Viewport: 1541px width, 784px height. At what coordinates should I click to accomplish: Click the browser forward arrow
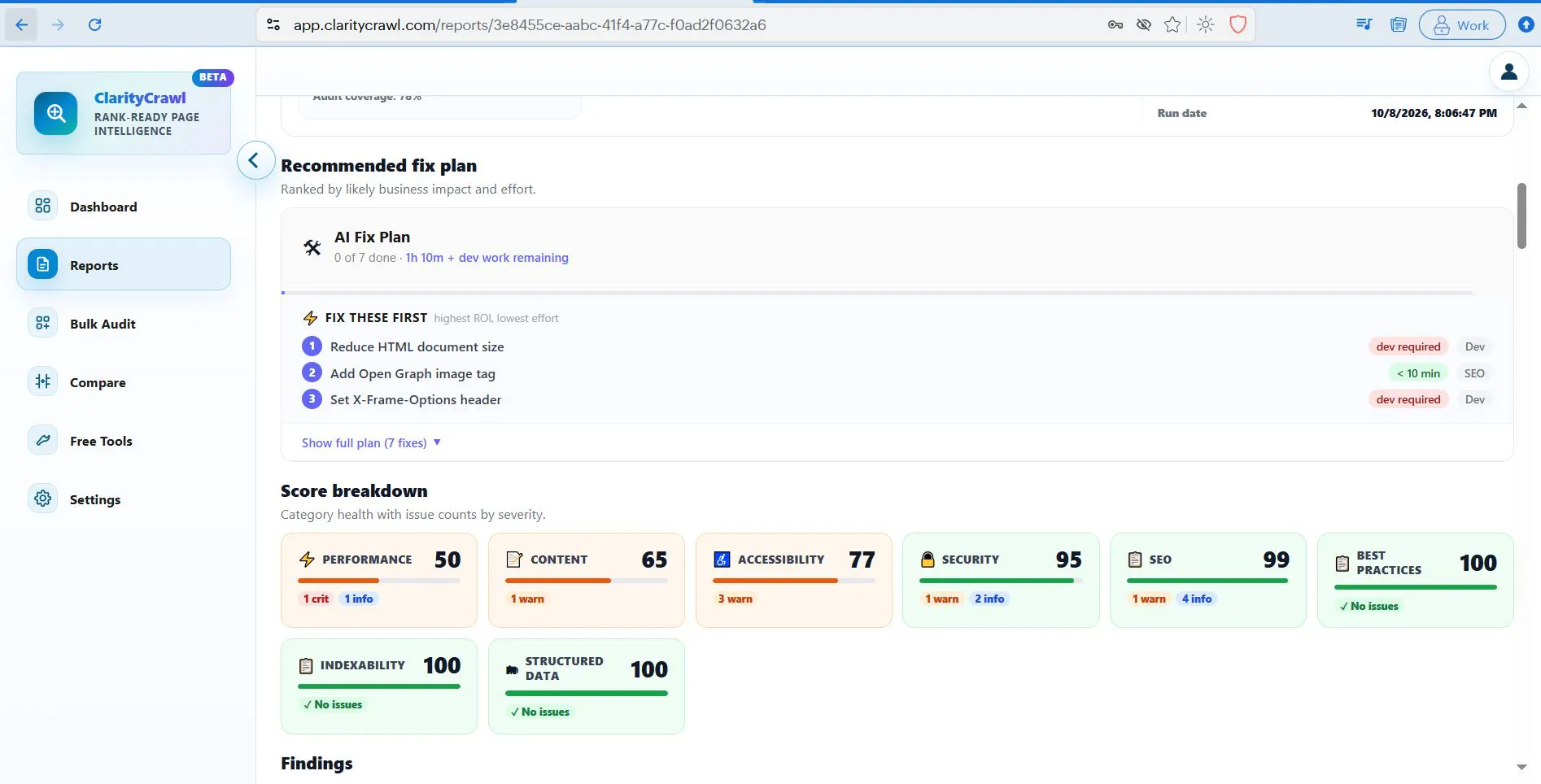[58, 24]
